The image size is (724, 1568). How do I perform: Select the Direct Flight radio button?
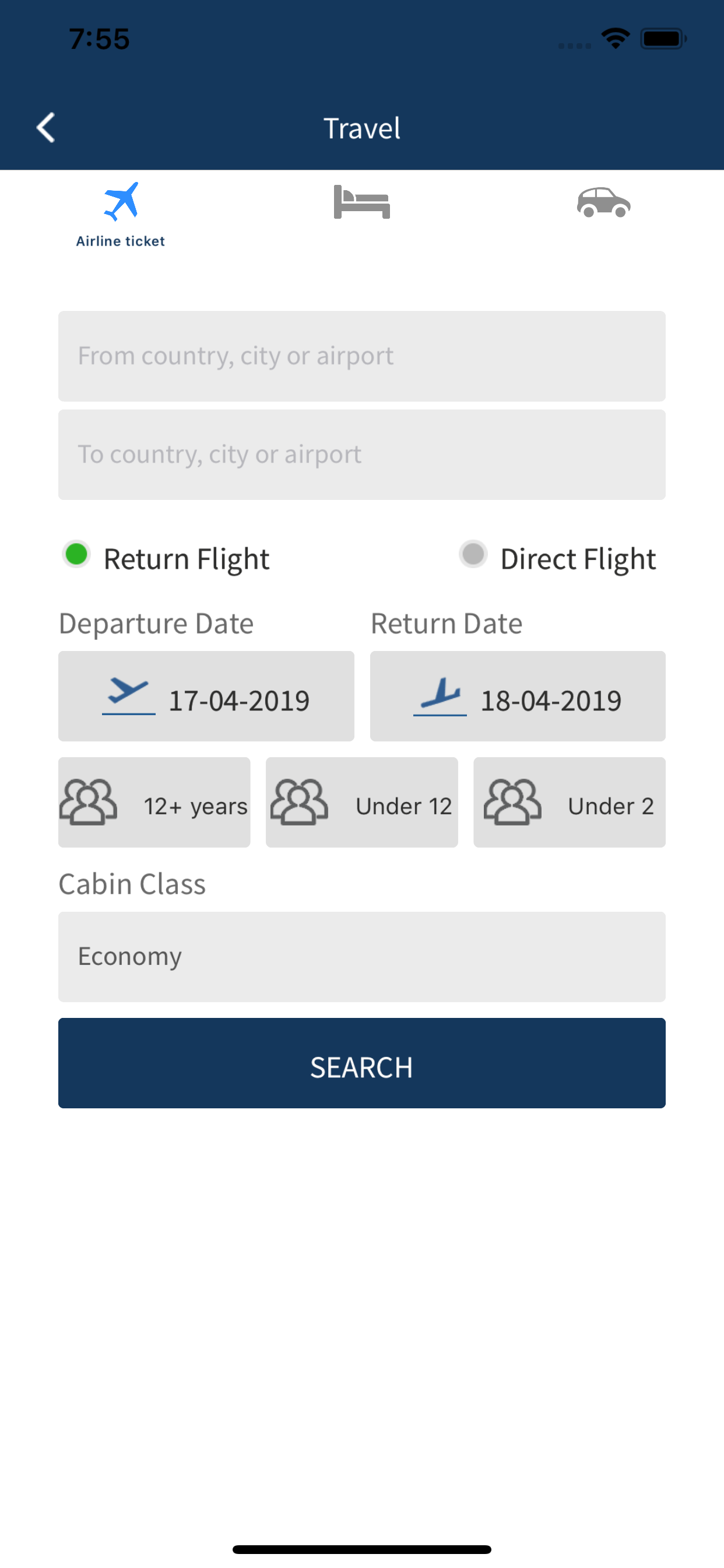(x=473, y=555)
